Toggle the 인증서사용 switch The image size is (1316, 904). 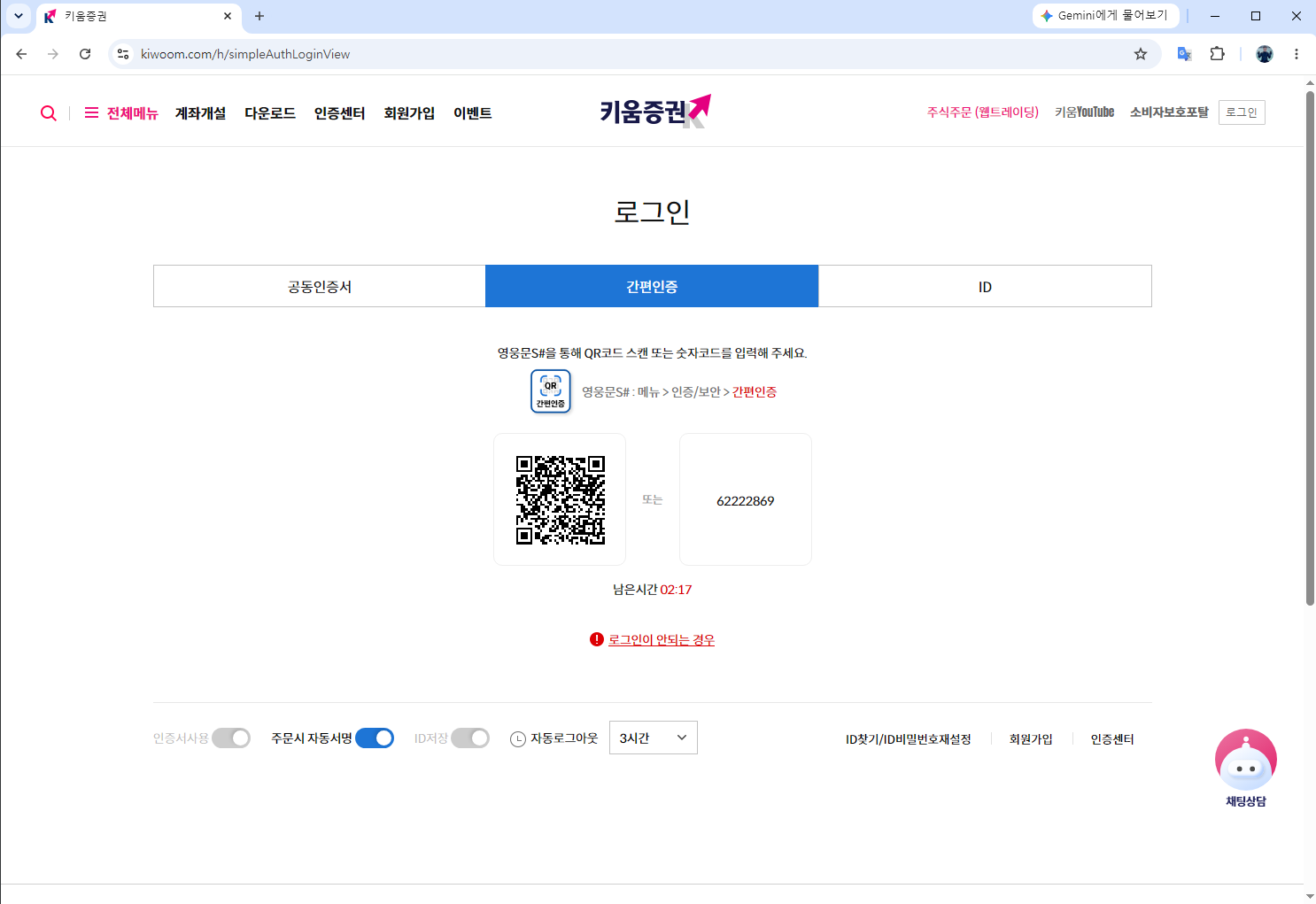231,738
